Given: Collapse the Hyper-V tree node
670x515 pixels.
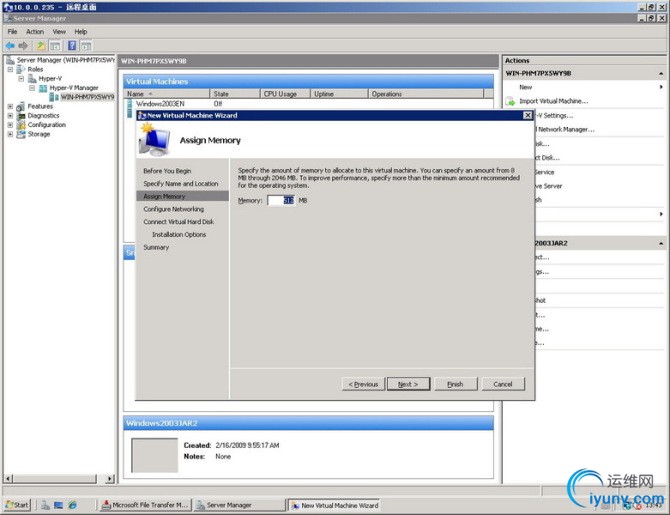Looking at the screenshot, I should coord(21,79).
